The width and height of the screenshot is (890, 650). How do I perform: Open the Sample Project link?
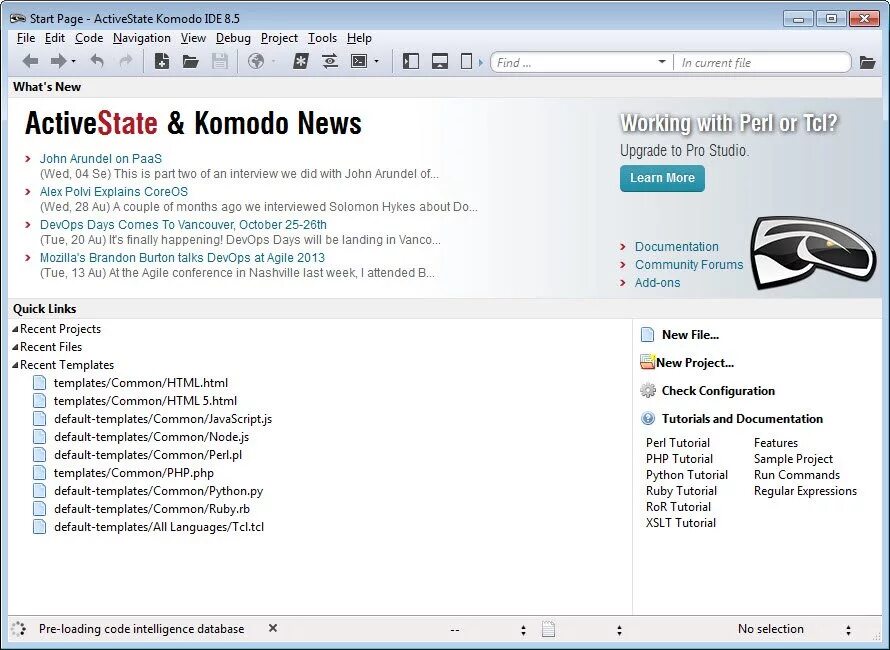coord(793,459)
